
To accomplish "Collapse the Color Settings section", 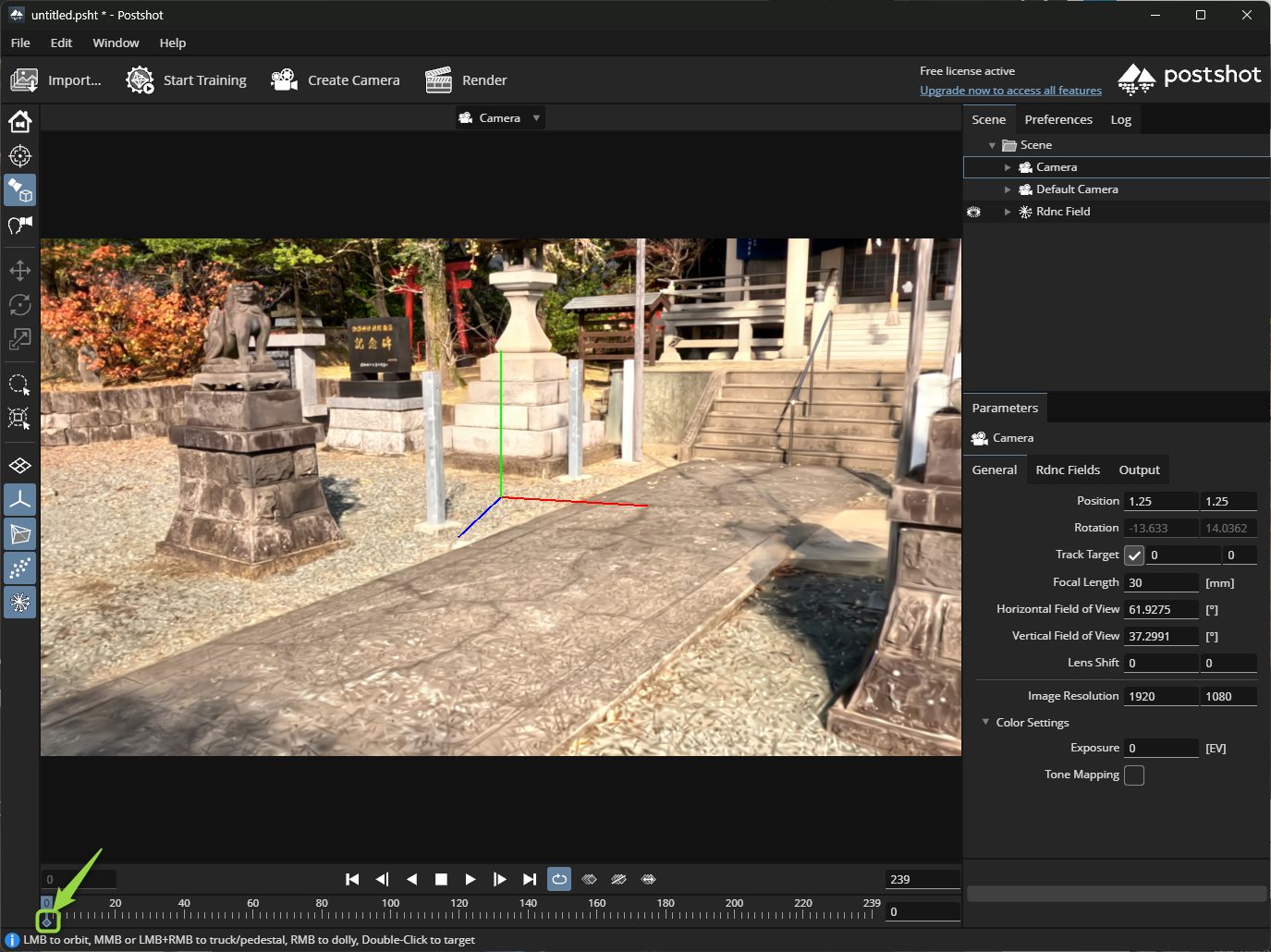I will (x=985, y=723).
